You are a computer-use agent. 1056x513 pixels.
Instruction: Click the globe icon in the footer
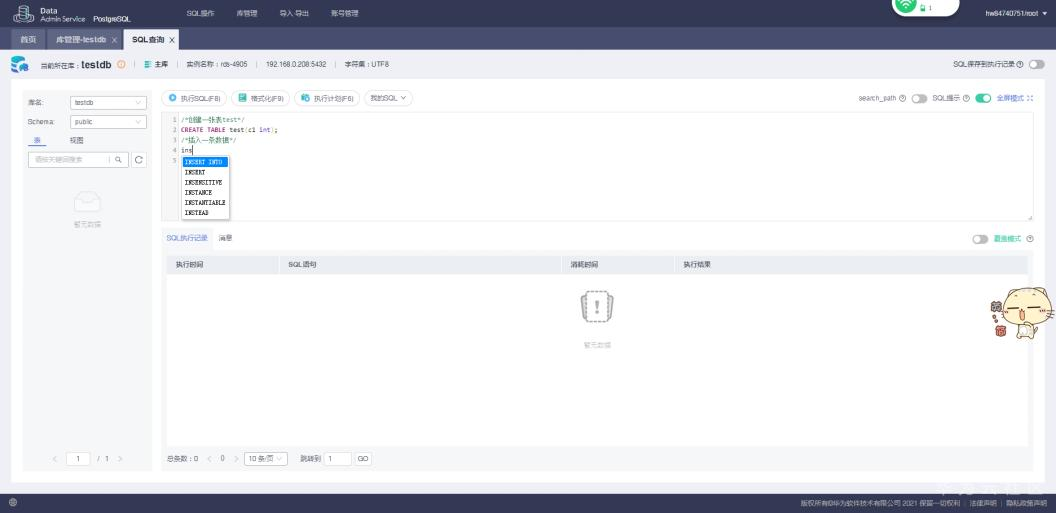click(x=13, y=503)
